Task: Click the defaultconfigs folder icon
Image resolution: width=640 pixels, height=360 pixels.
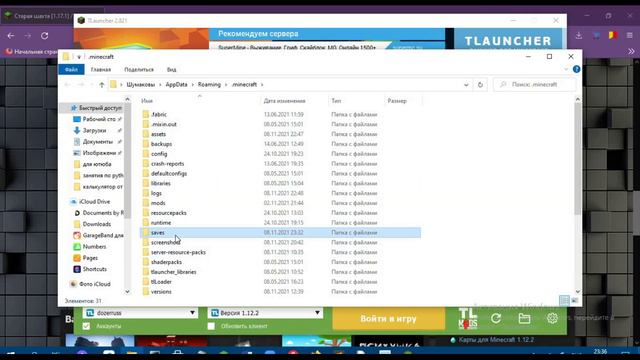Action: point(146,173)
